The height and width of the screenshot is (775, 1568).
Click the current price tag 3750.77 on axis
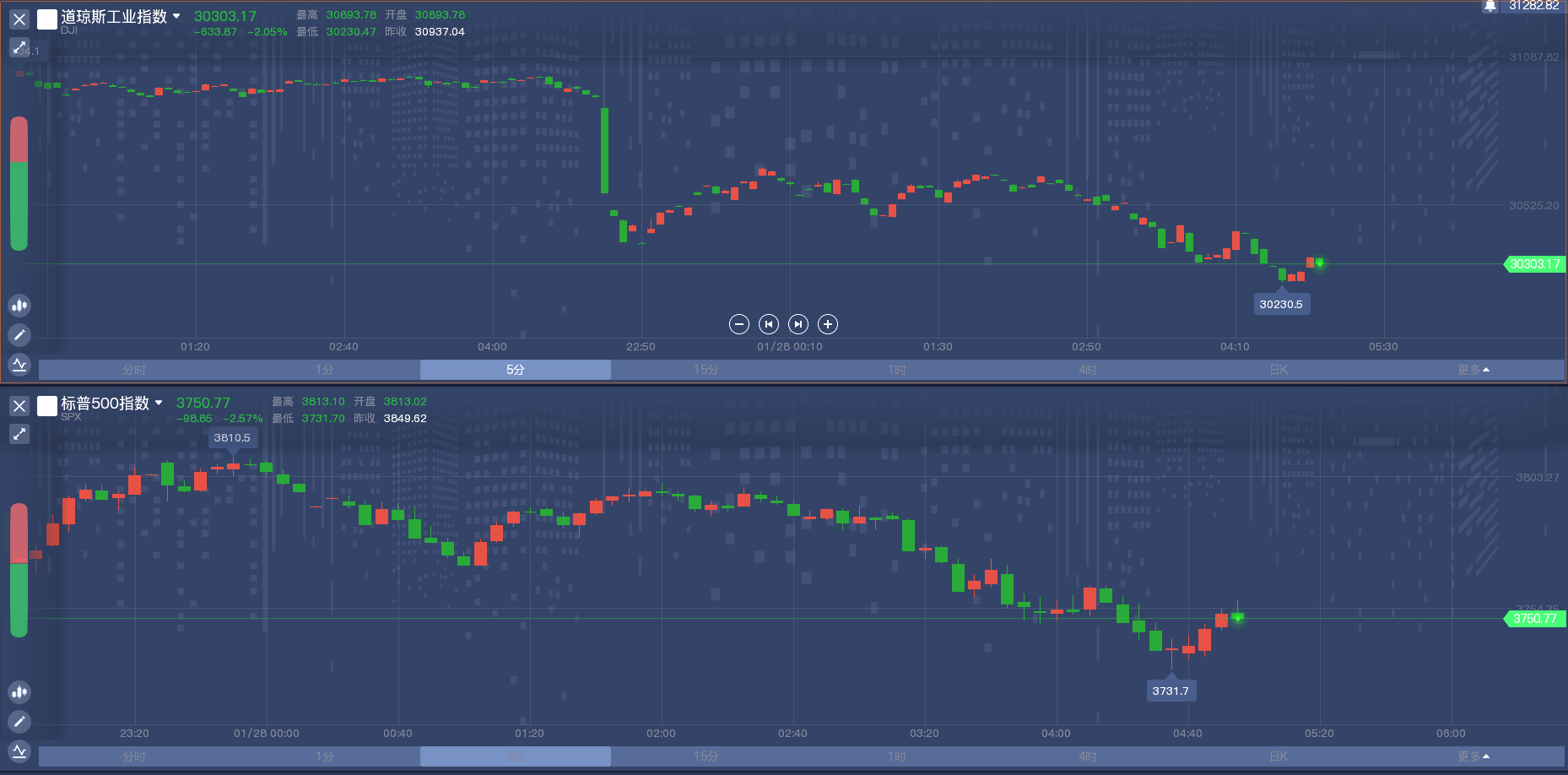tap(1534, 619)
